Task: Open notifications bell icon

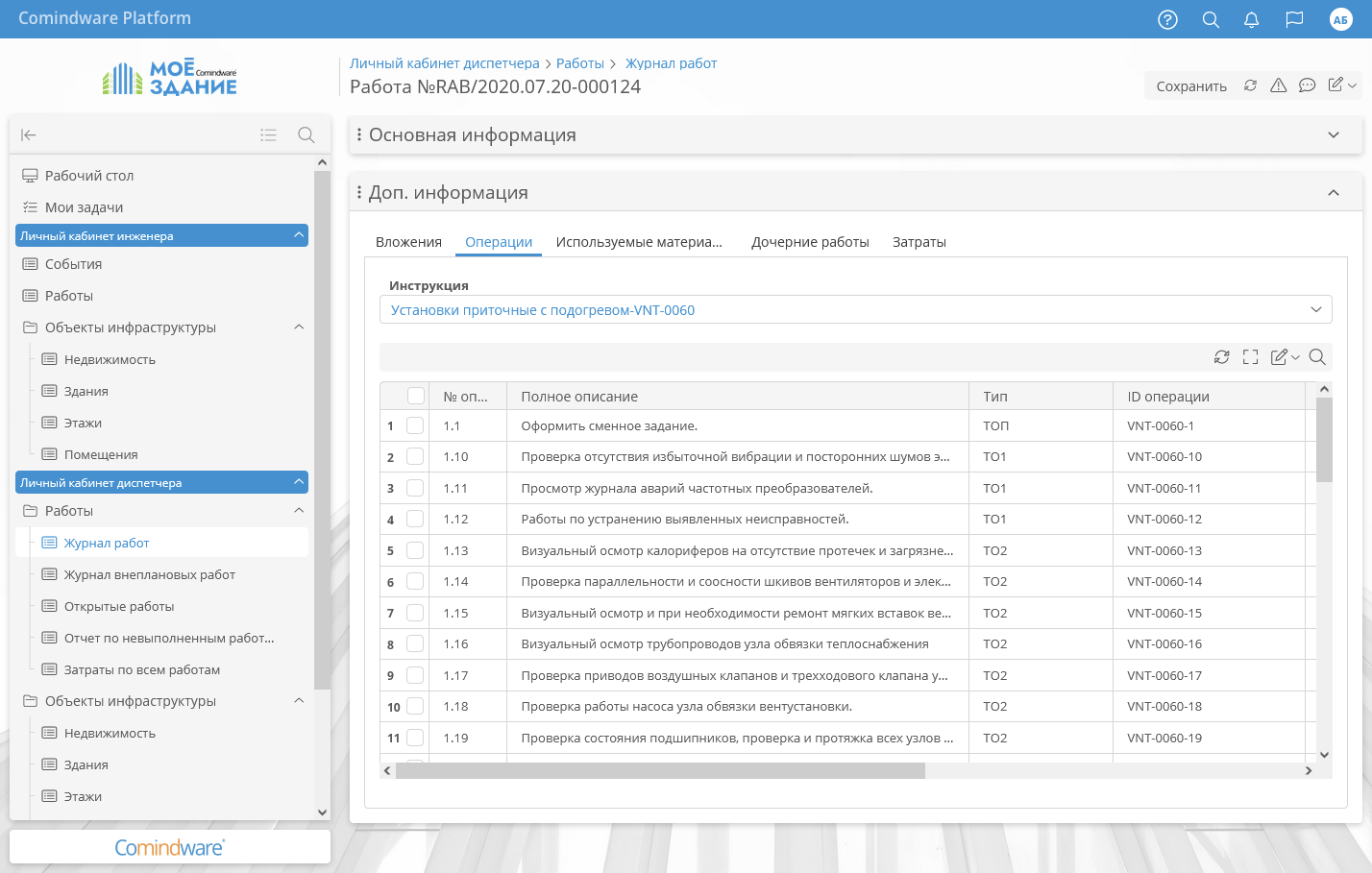Action: pyautogui.click(x=1251, y=19)
